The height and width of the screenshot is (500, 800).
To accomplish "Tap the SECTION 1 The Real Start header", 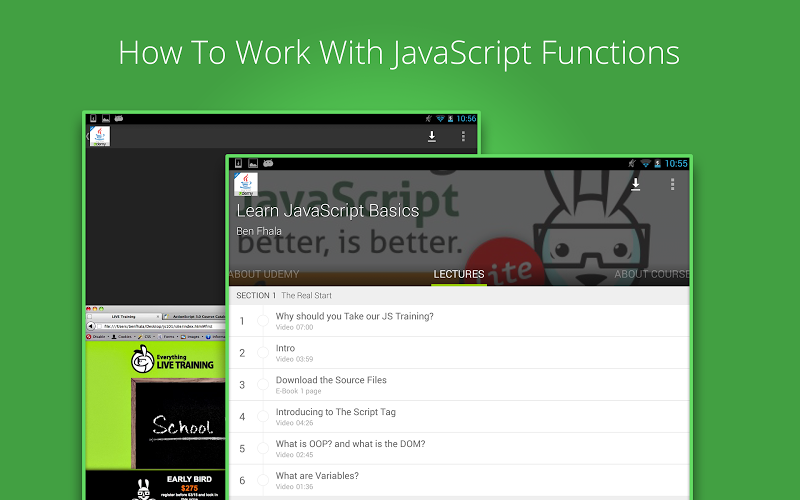I will point(459,295).
